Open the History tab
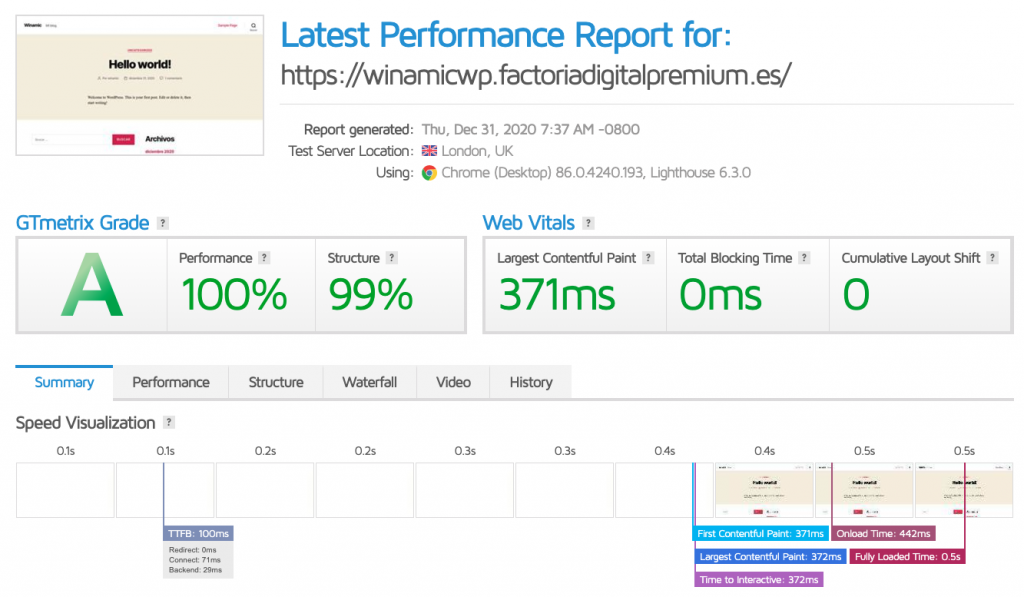This screenshot has height=597, width=1024. 530,382
